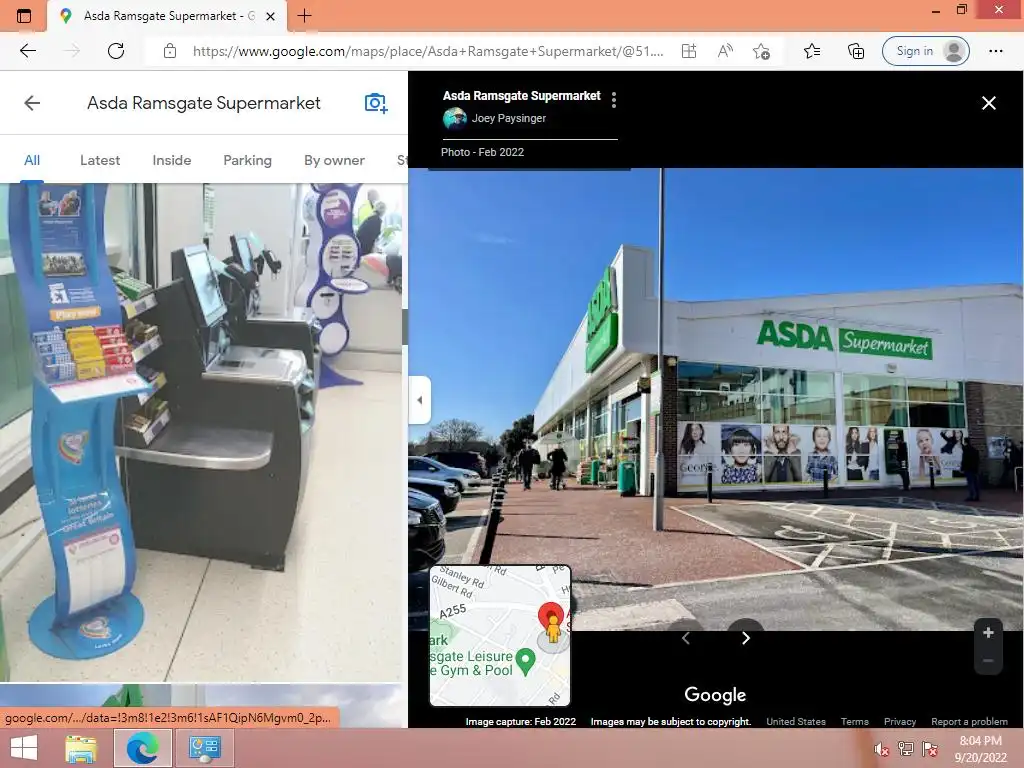Open the Favorites list

pyautogui.click(x=812, y=51)
